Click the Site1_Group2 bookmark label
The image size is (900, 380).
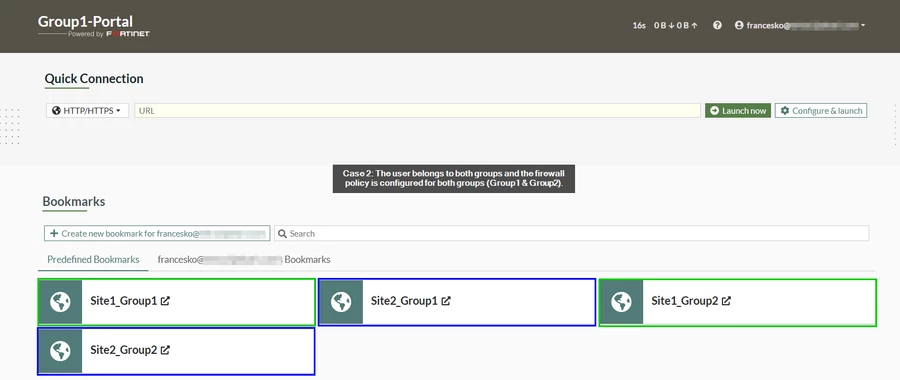(685, 301)
